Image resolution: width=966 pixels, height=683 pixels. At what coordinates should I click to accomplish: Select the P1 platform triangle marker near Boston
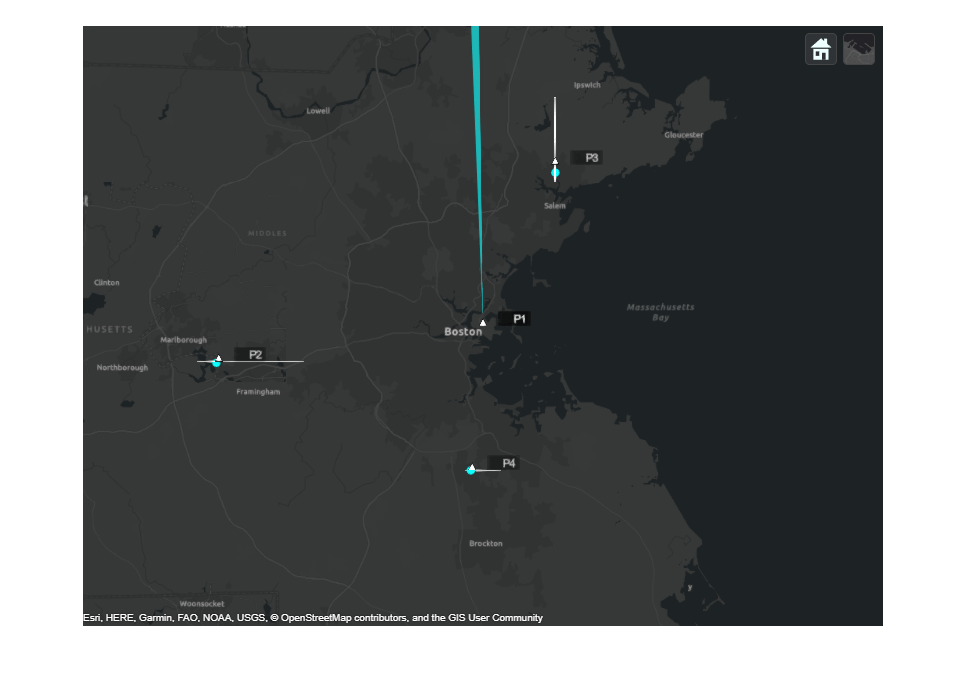point(483,322)
